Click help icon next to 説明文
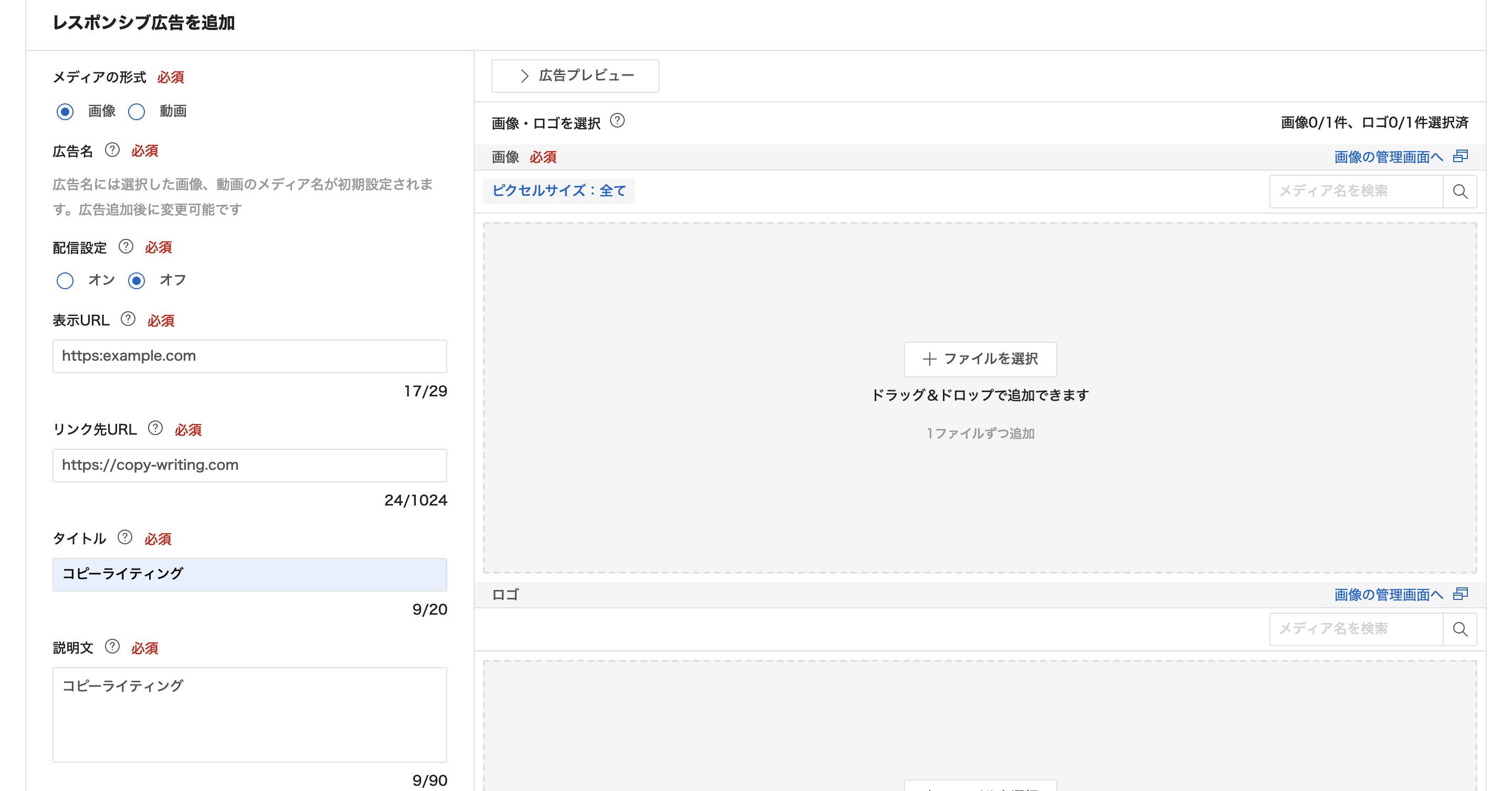 coord(112,647)
